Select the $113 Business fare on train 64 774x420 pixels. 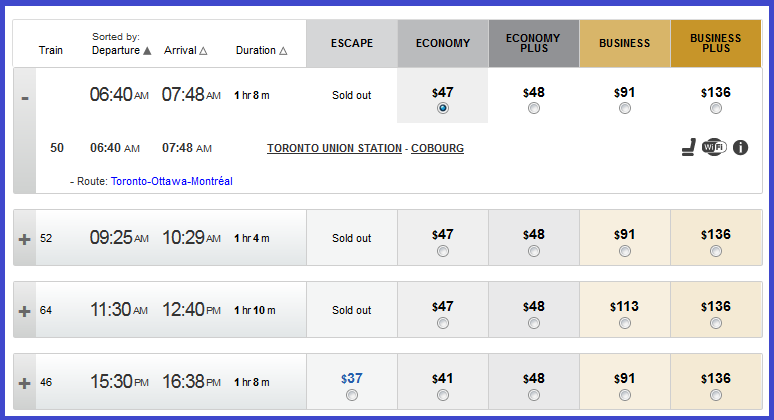(x=625, y=323)
